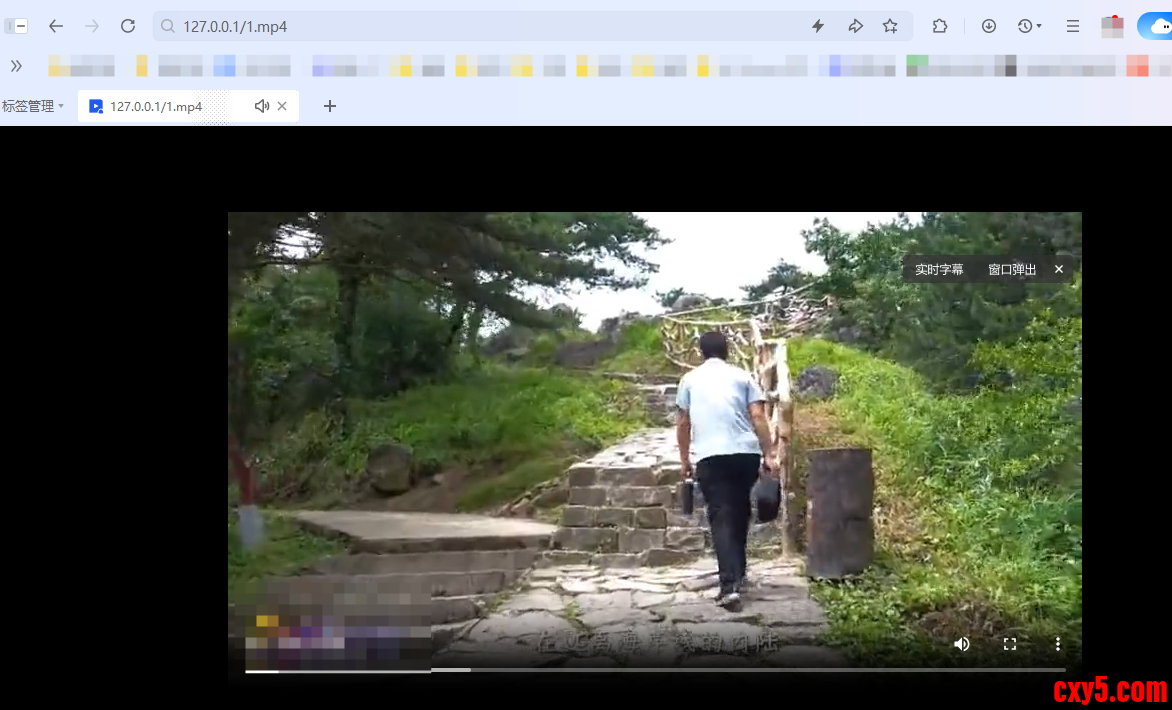This screenshot has width=1172, height=710.
Task: Close the floating video overlay toolbar
Action: coord(1059,269)
